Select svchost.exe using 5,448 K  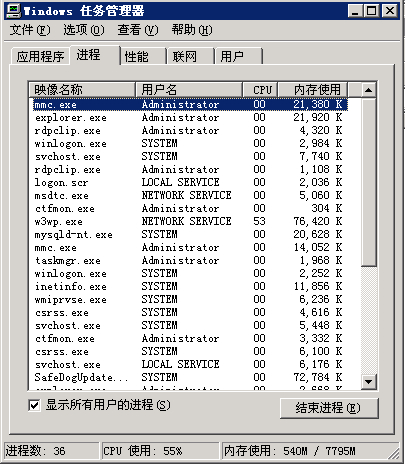tap(190, 326)
